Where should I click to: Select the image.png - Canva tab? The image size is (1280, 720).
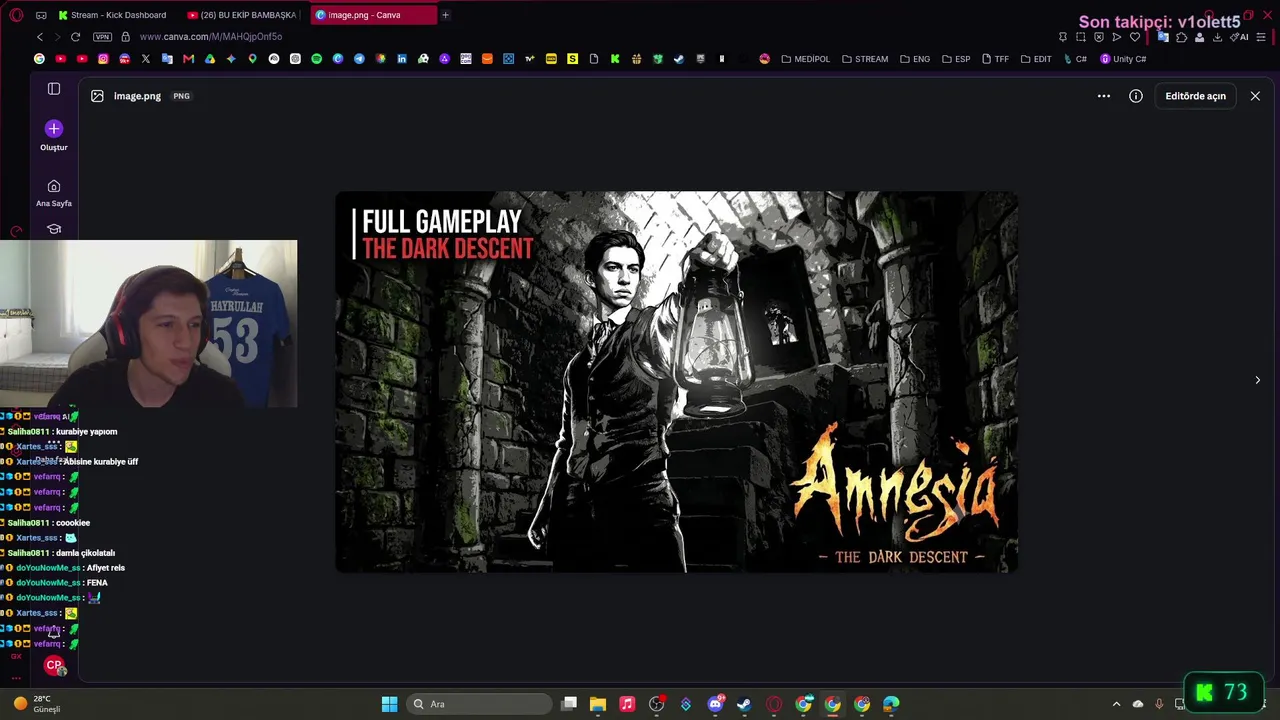pyautogui.click(x=373, y=15)
